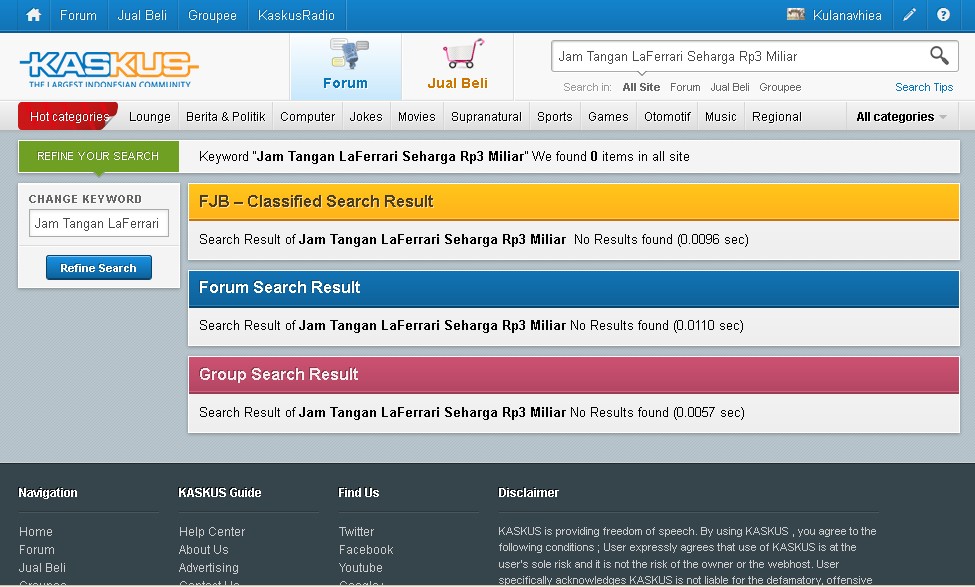Open footer Youtube link
Viewport: 975px width, 587px height.
(x=361, y=568)
